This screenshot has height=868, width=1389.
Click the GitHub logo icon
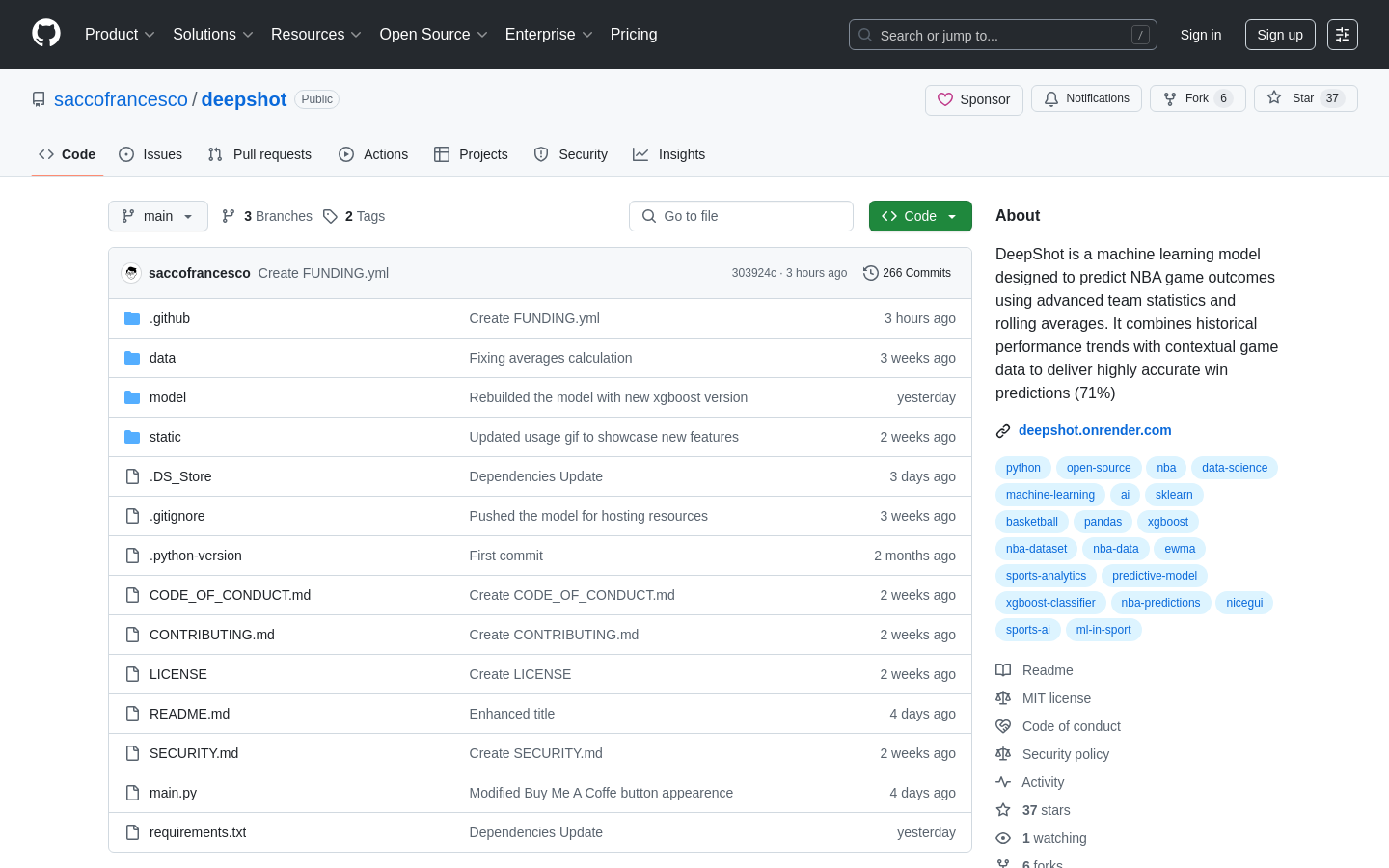pyautogui.click(x=46, y=34)
